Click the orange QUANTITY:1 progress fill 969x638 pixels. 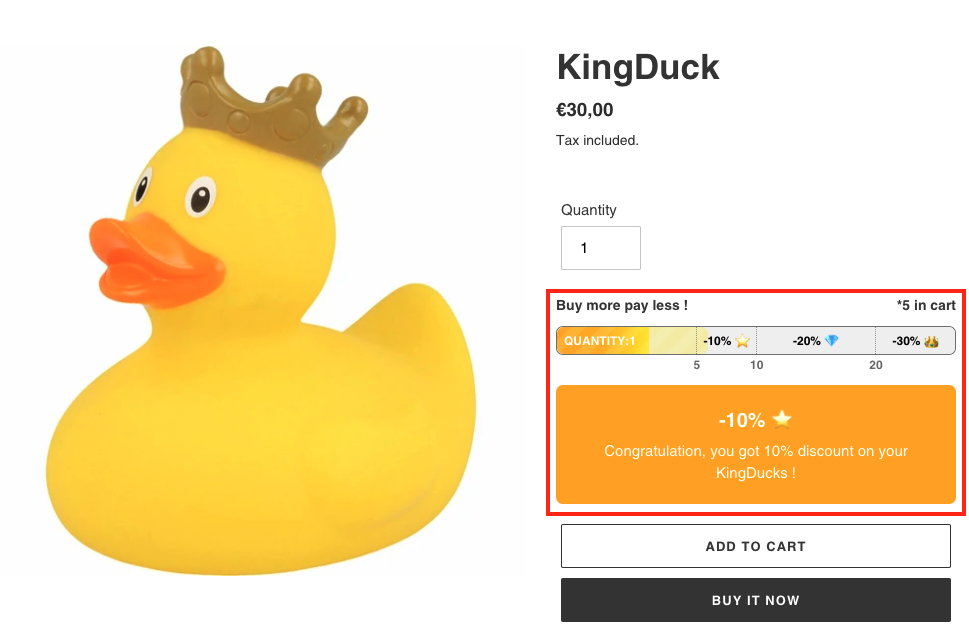(x=602, y=341)
